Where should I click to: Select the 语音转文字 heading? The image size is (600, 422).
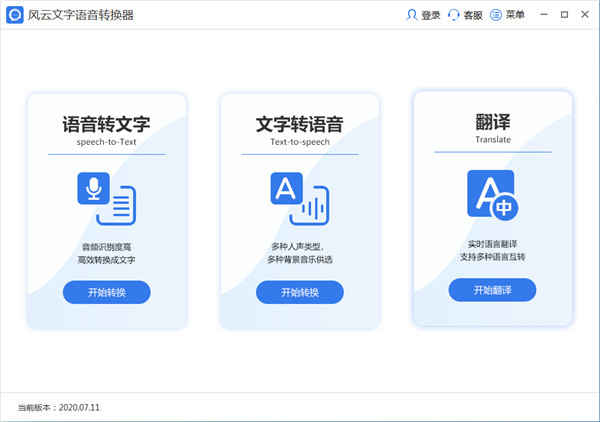106,124
